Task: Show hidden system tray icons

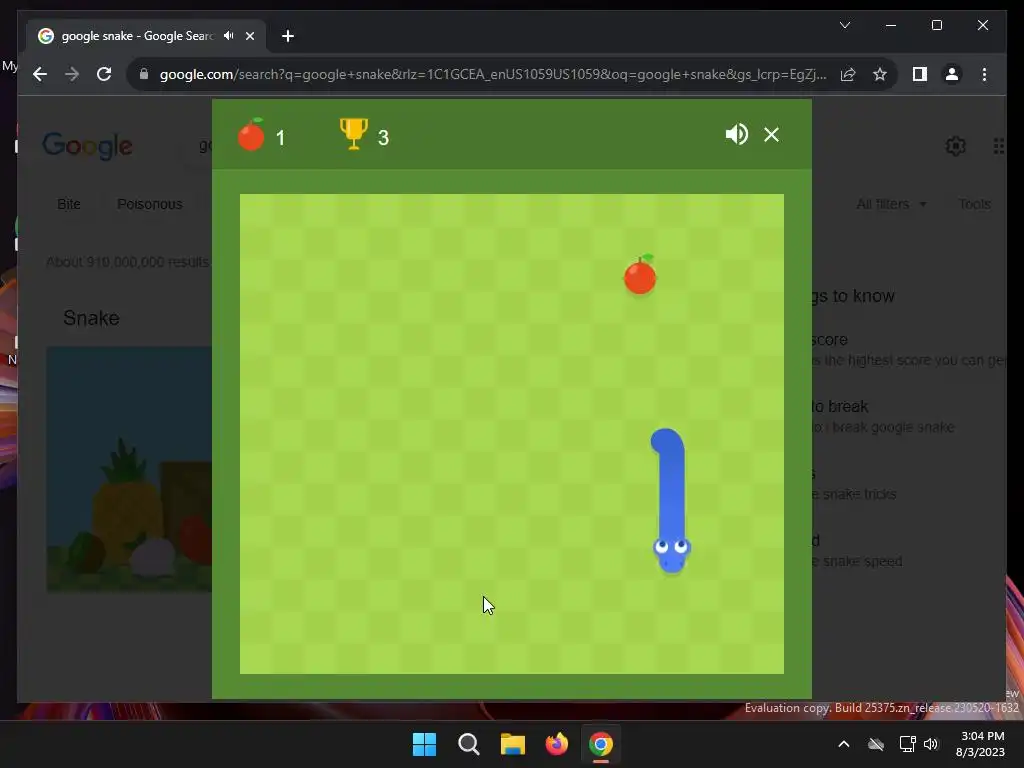Action: (844, 744)
